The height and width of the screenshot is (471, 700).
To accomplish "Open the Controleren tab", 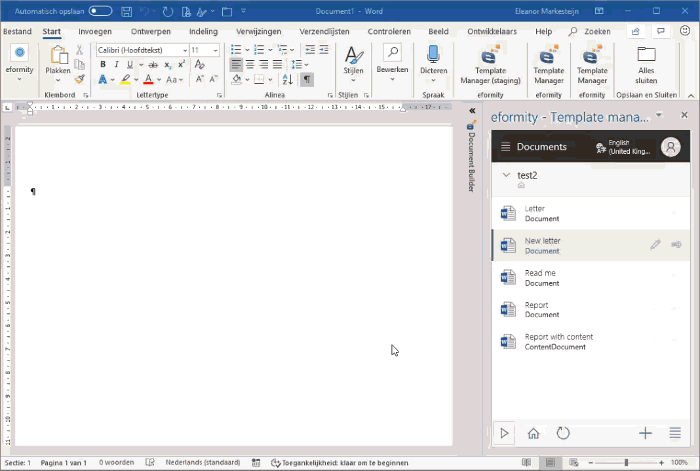I will [x=389, y=31].
